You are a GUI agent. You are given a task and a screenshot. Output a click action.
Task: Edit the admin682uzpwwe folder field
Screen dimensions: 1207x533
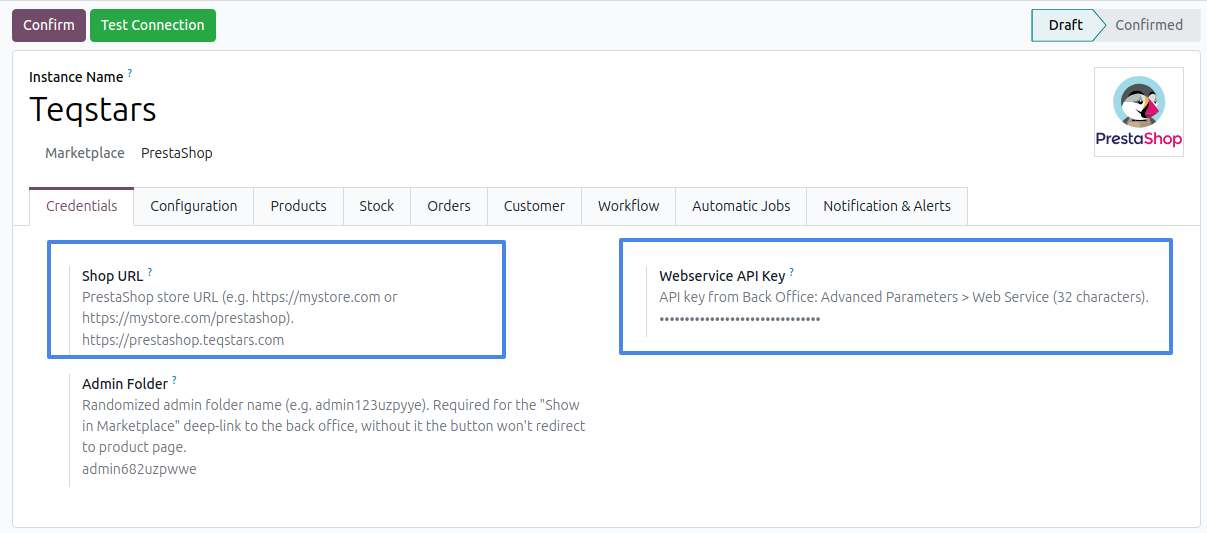tap(139, 469)
